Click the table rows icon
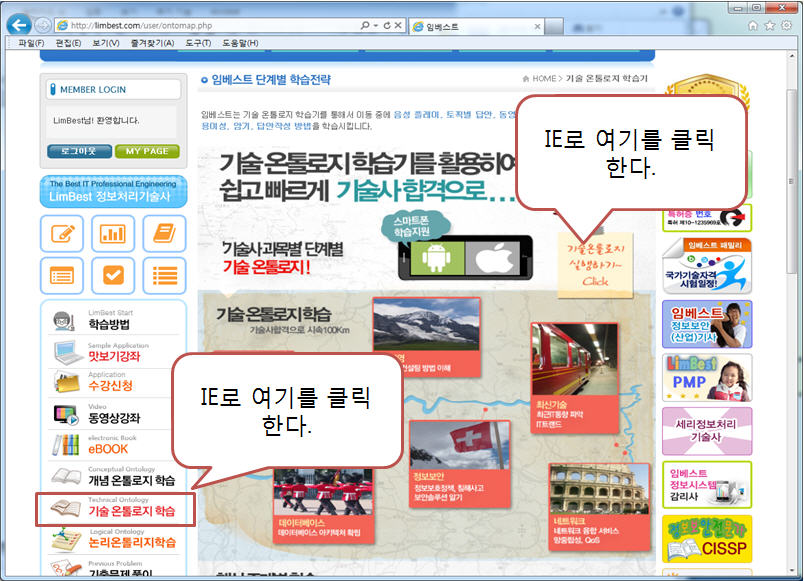The height and width of the screenshot is (581, 804). click(62, 276)
